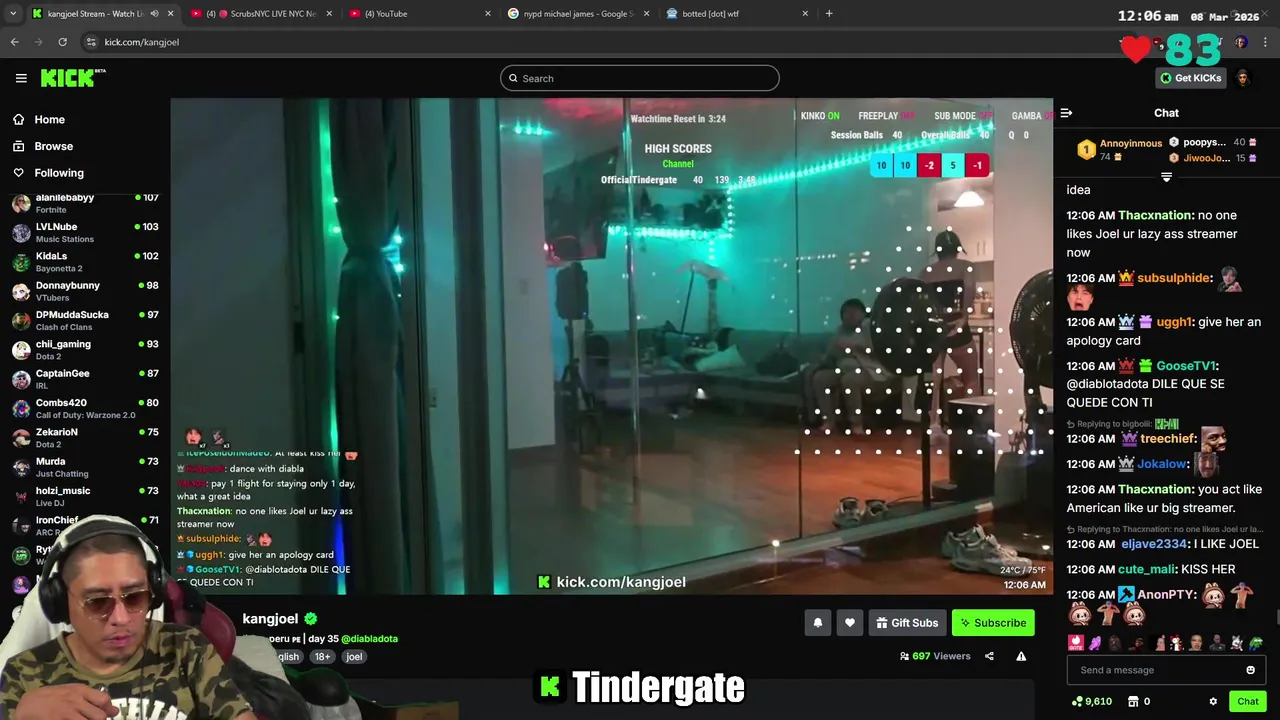Click GooseTV1 username in chat
The height and width of the screenshot is (720, 1280).
tap(1186, 366)
